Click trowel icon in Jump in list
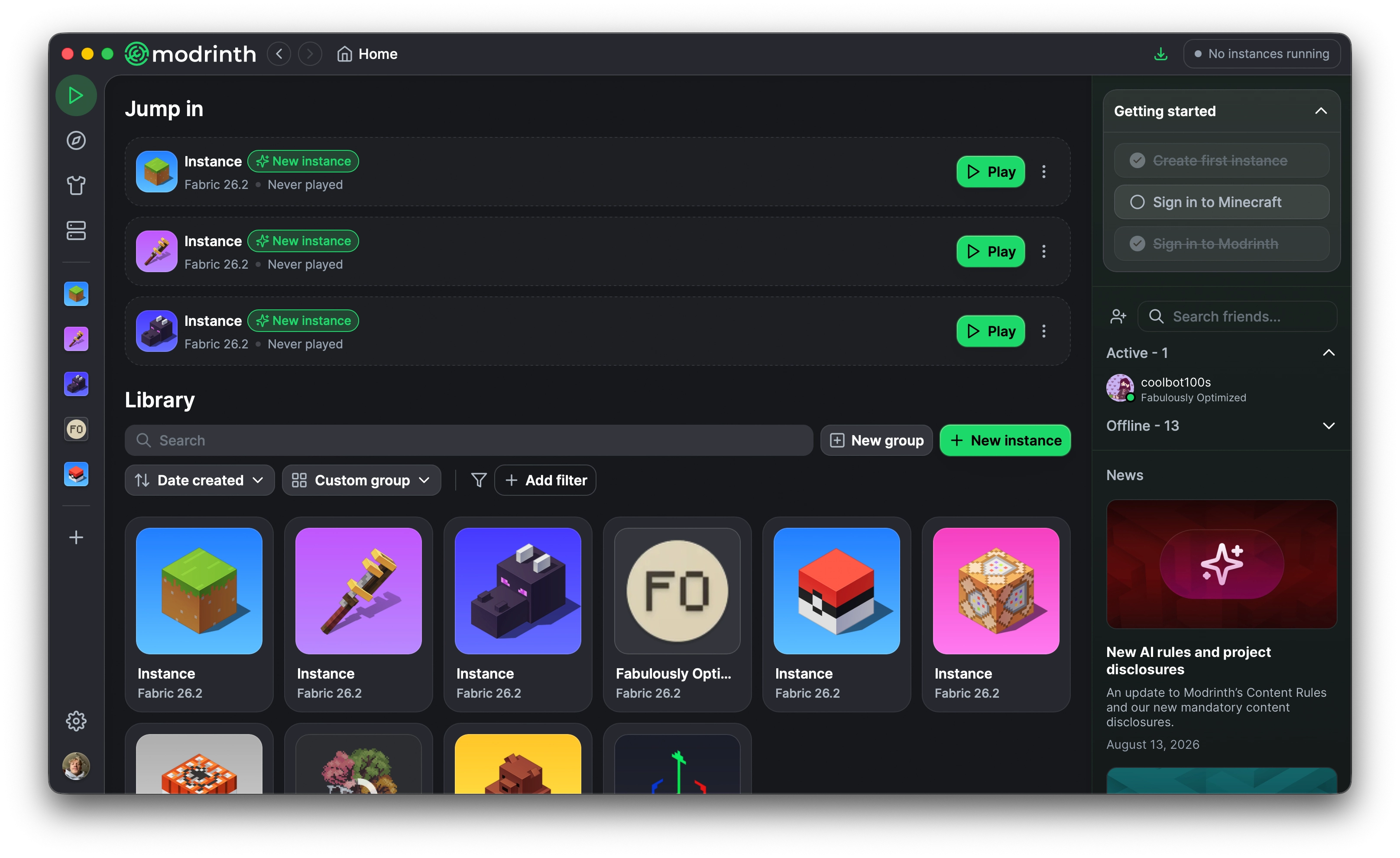1400x858 pixels. 157,251
